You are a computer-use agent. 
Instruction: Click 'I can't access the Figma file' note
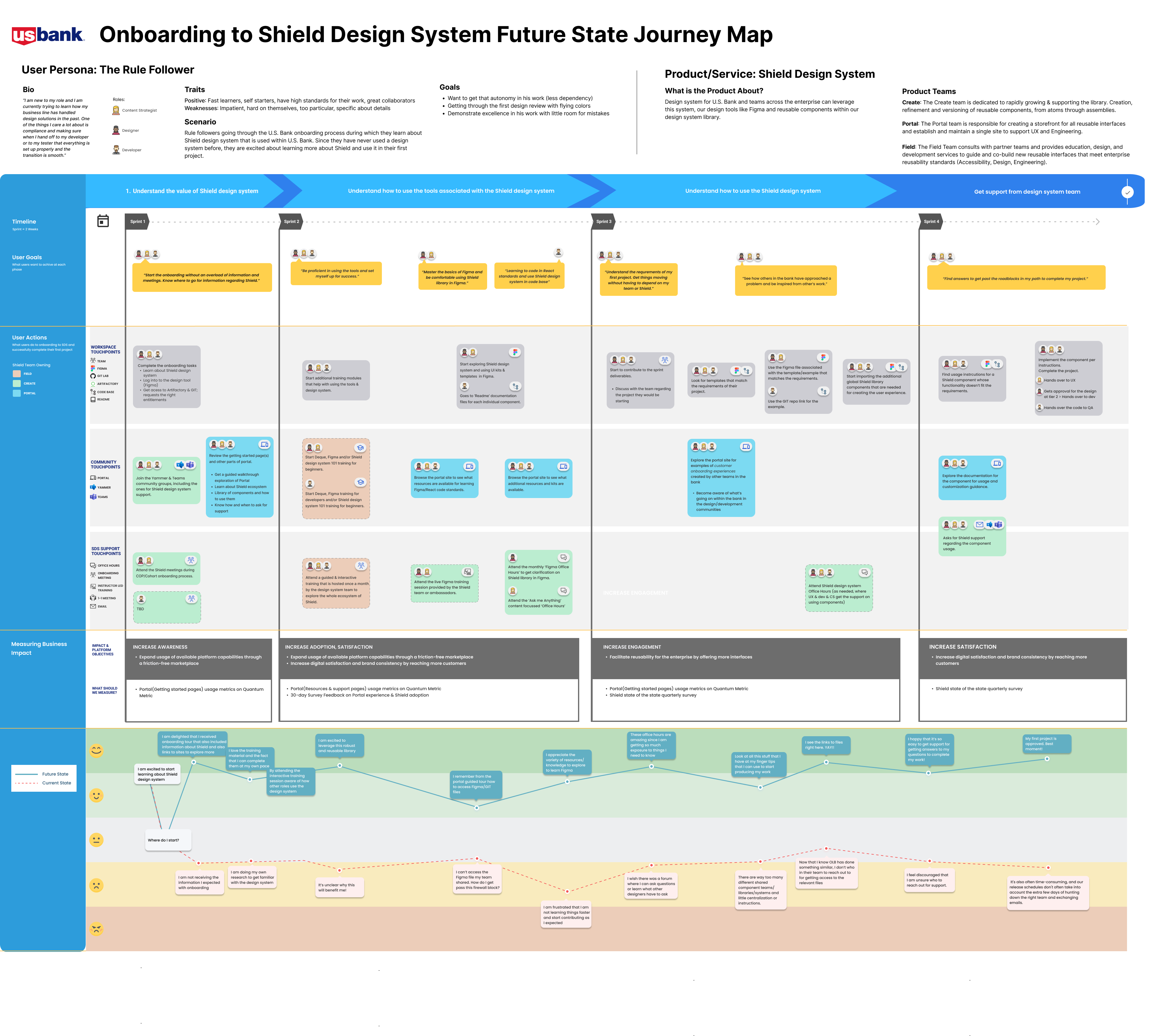478,880
